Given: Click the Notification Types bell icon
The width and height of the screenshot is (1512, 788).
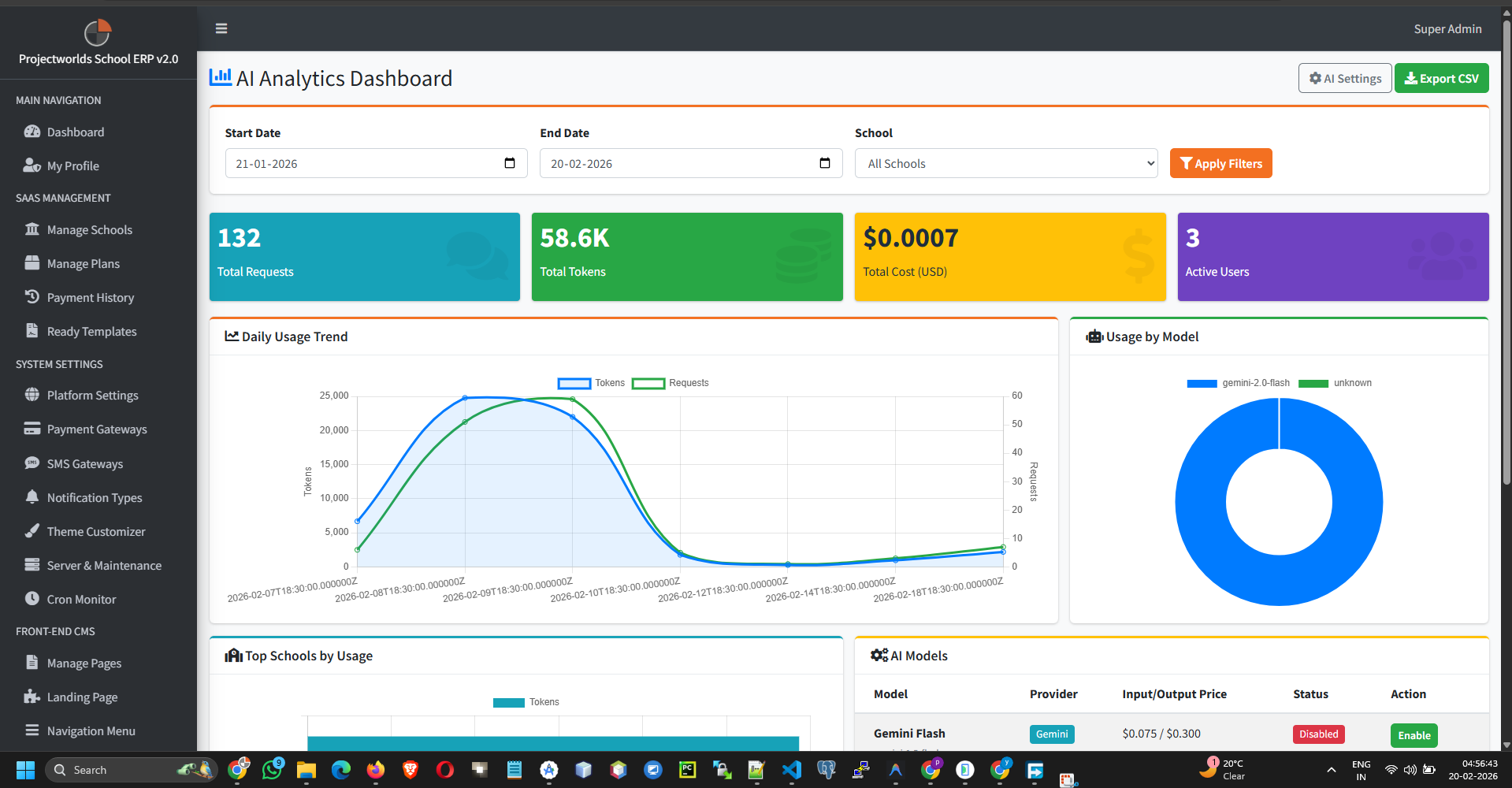Looking at the screenshot, I should 32,497.
